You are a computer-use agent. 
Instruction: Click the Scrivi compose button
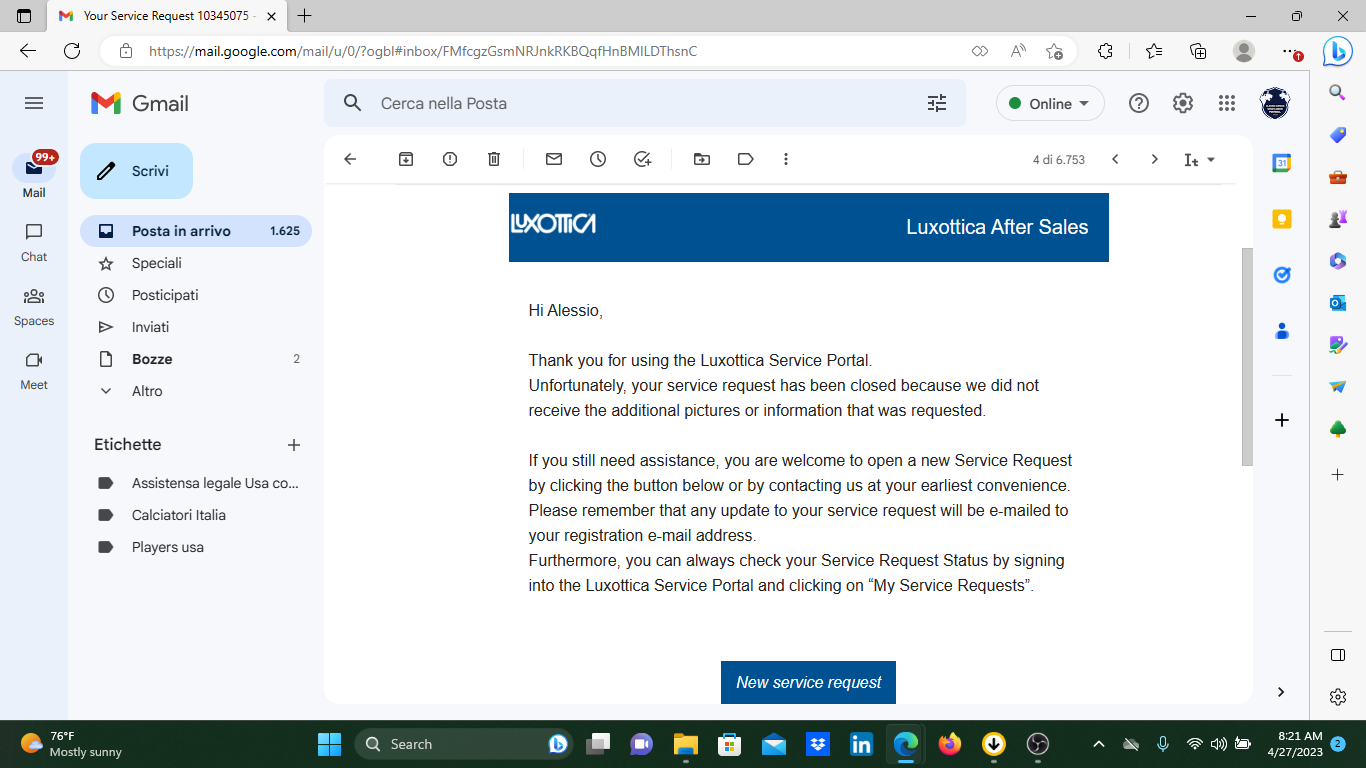click(136, 171)
